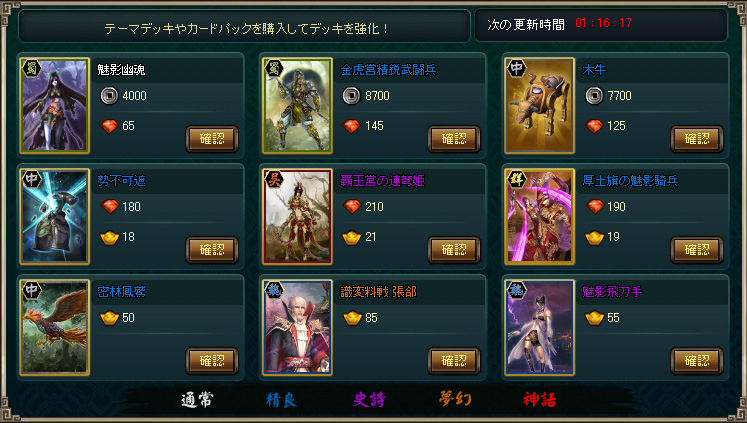The image size is (747, 423).
Task: Click the faction badge on the 木牛 card
Action: (516, 68)
